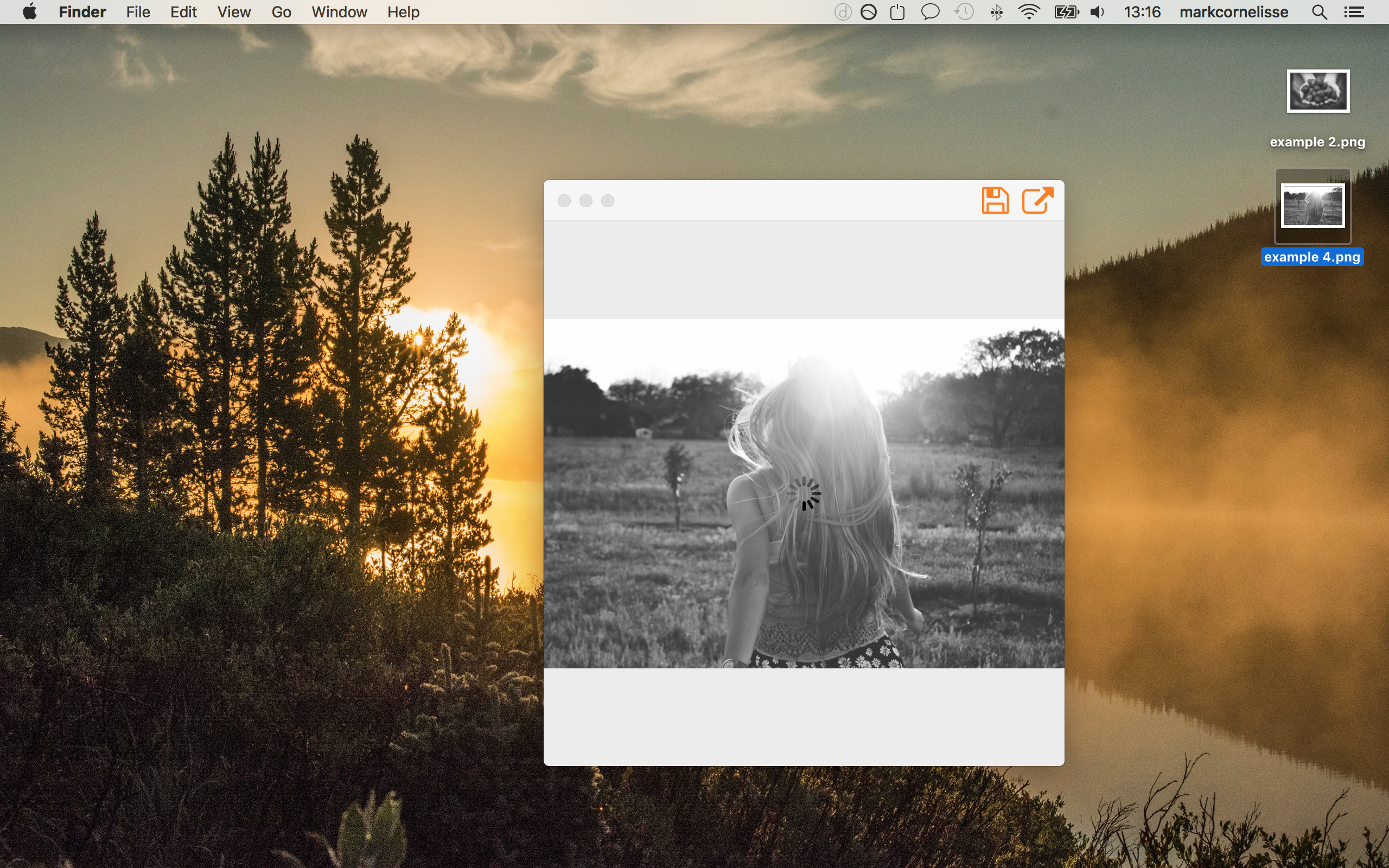Viewport: 1389px width, 868px height.
Task: Open the View menu
Action: (234, 12)
